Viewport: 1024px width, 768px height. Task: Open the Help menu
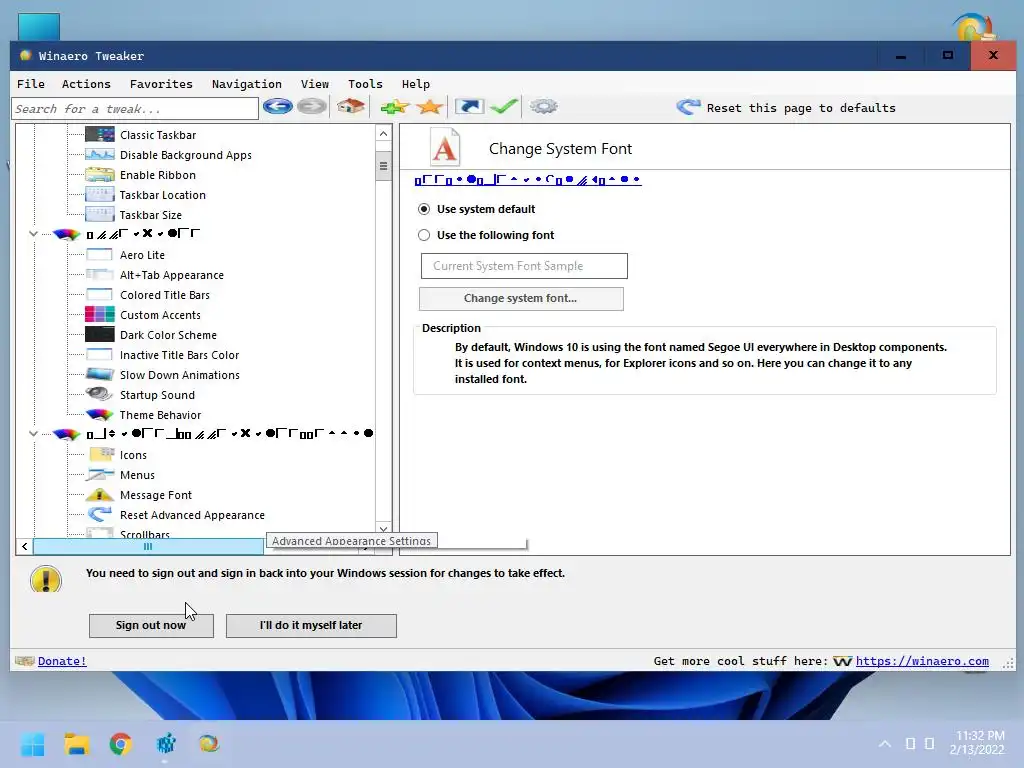click(x=415, y=84)
